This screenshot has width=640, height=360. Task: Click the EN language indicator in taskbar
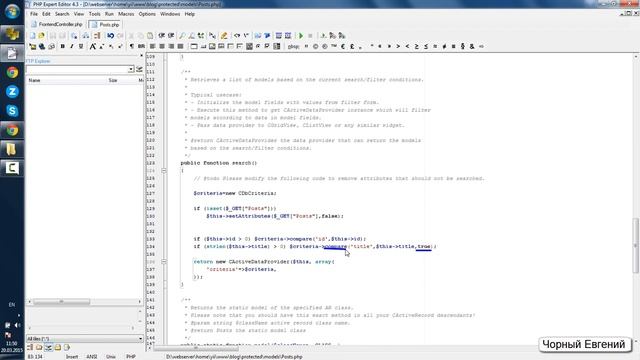click(x=12, y=305)
